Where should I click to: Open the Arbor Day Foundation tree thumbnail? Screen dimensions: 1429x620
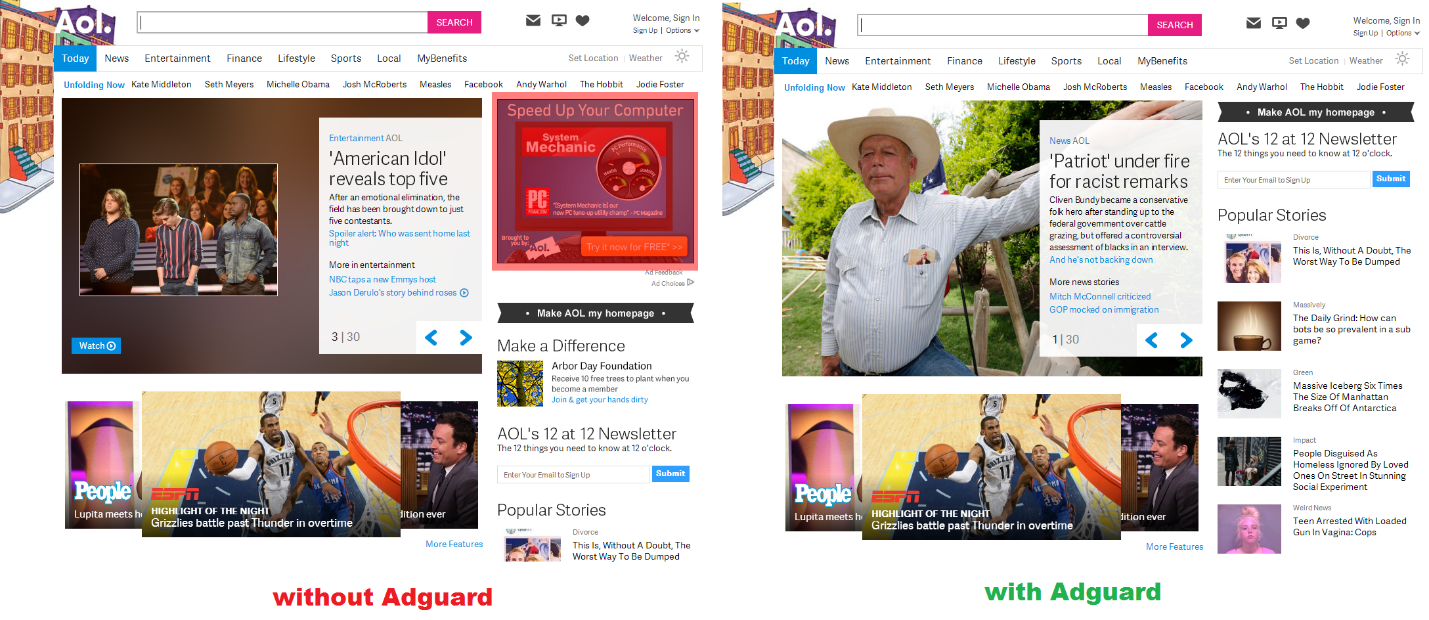pyautogui.click(x=520, y=383)
